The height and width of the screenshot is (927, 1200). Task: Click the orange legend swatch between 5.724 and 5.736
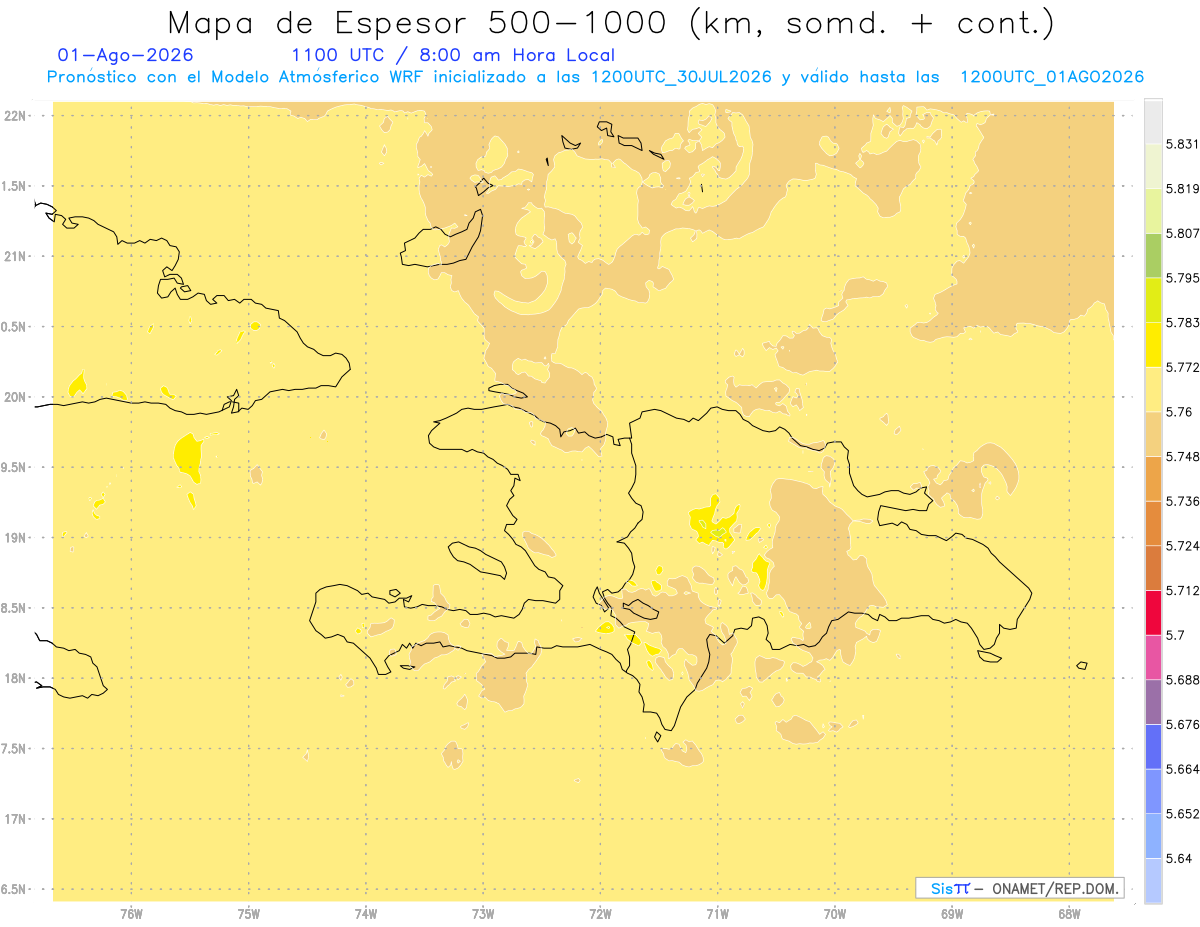pyautogui.click(x=1153, y=523)
